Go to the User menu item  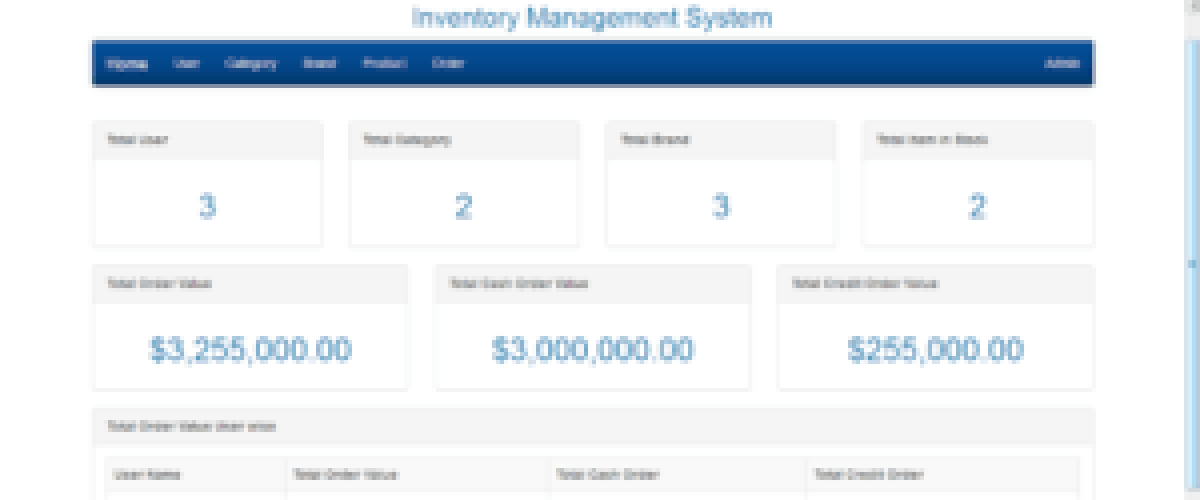(186, 63)
